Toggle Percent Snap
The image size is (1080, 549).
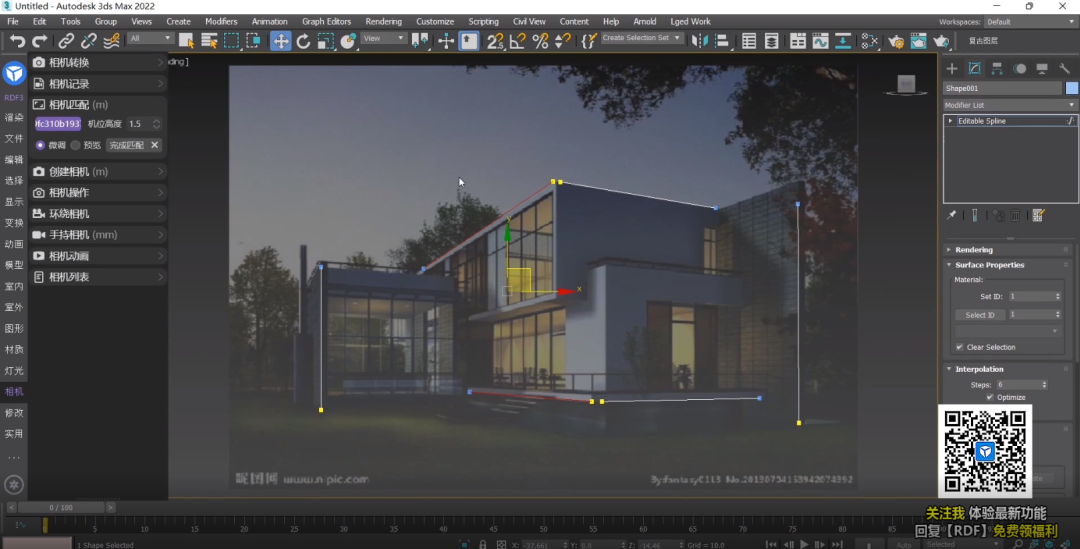(541, 41)
